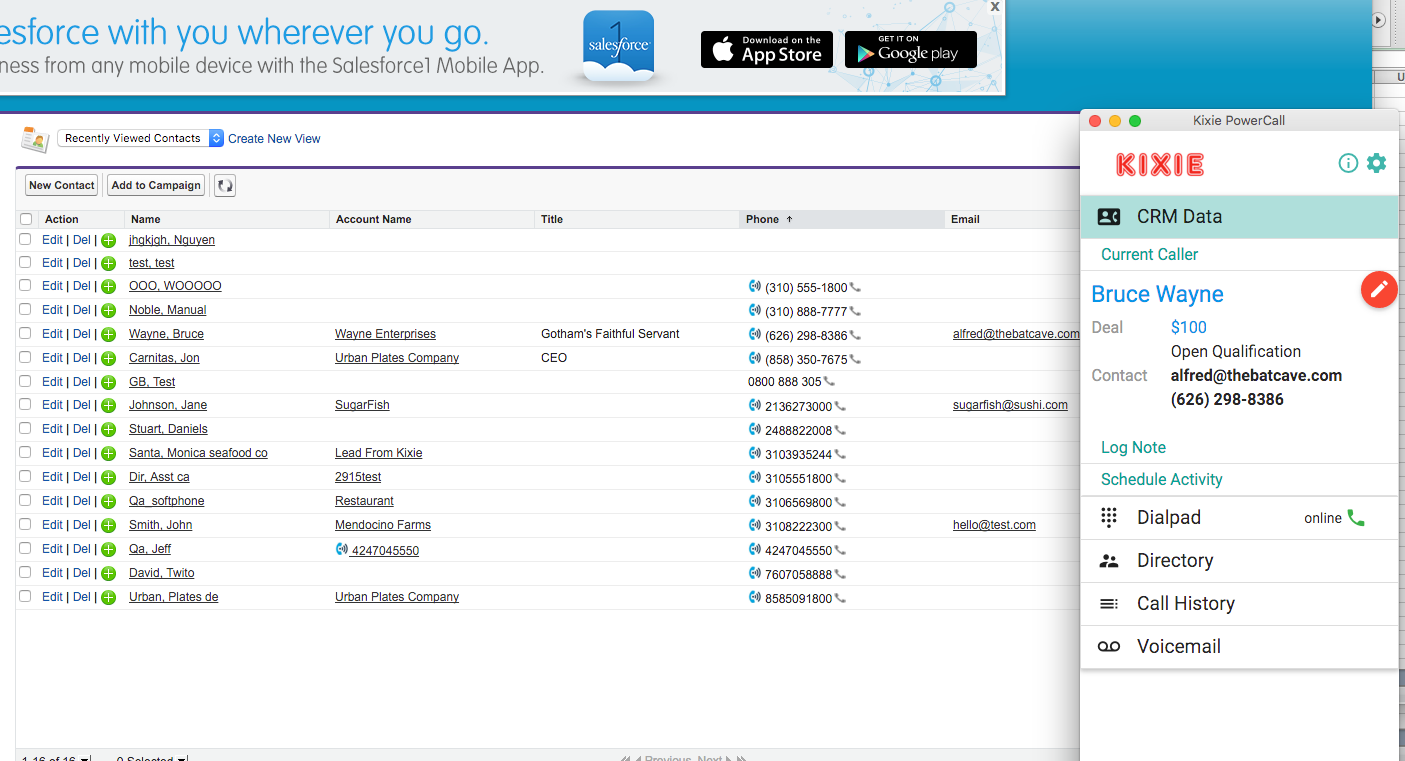Check the box for Noble, Manual
Image resolution: width=1405 pixels, height=761 pixels.
click(26, 310)
